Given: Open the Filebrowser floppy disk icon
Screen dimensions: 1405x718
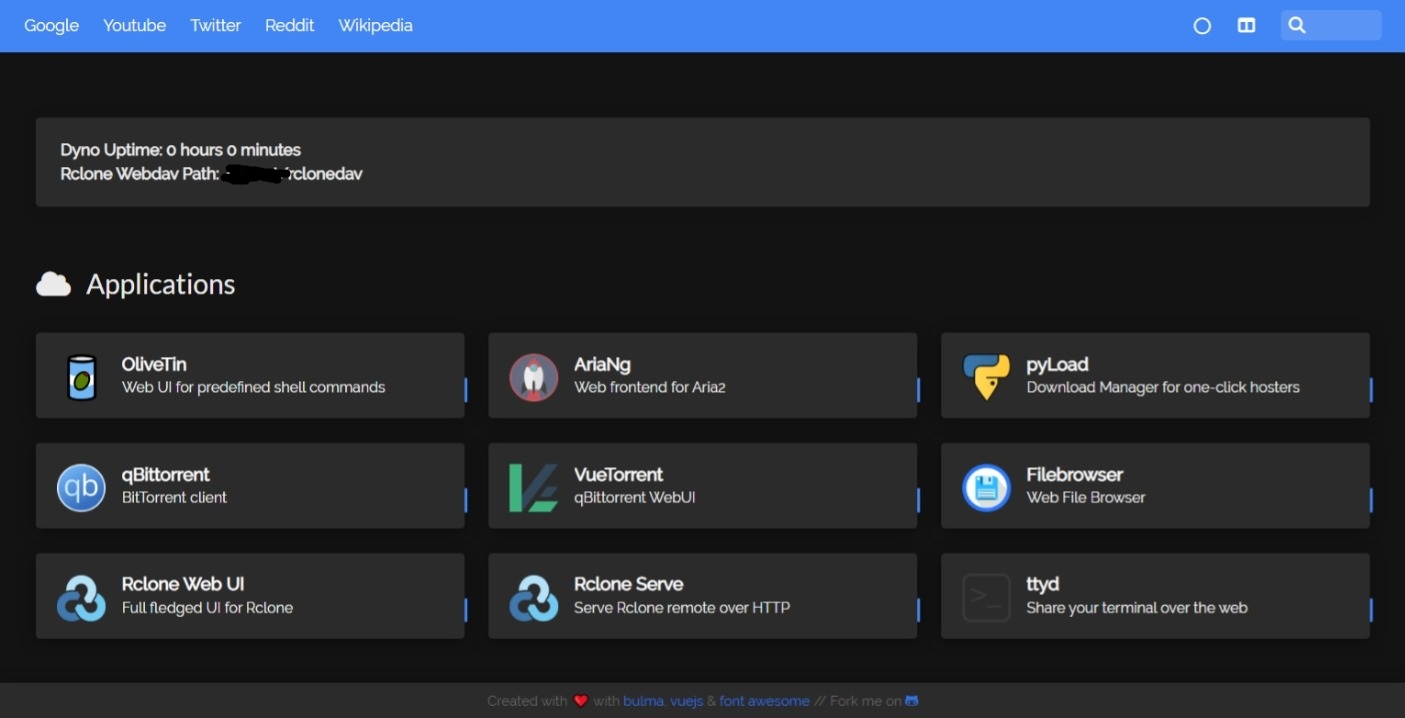Looking at the screenshot, I should tap(986, 488).
